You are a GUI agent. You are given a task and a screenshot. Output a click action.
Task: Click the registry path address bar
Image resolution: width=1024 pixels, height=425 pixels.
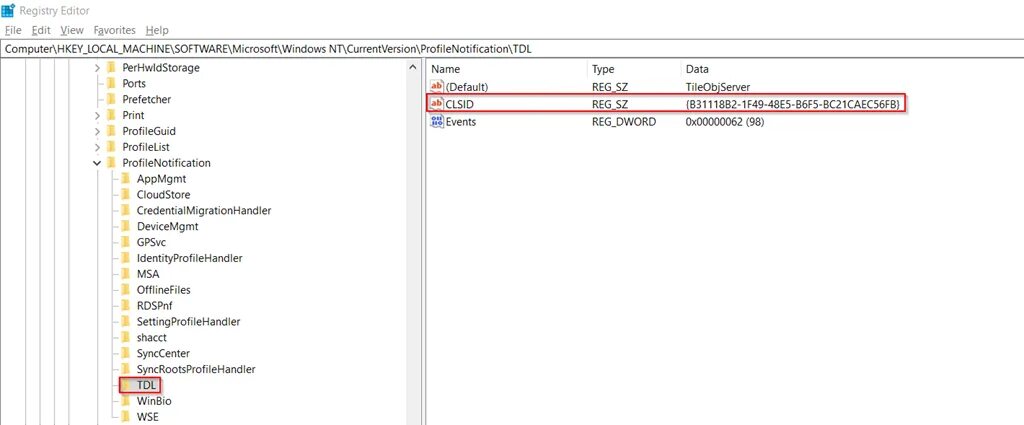pyautogui.click(x=512, y=50)
